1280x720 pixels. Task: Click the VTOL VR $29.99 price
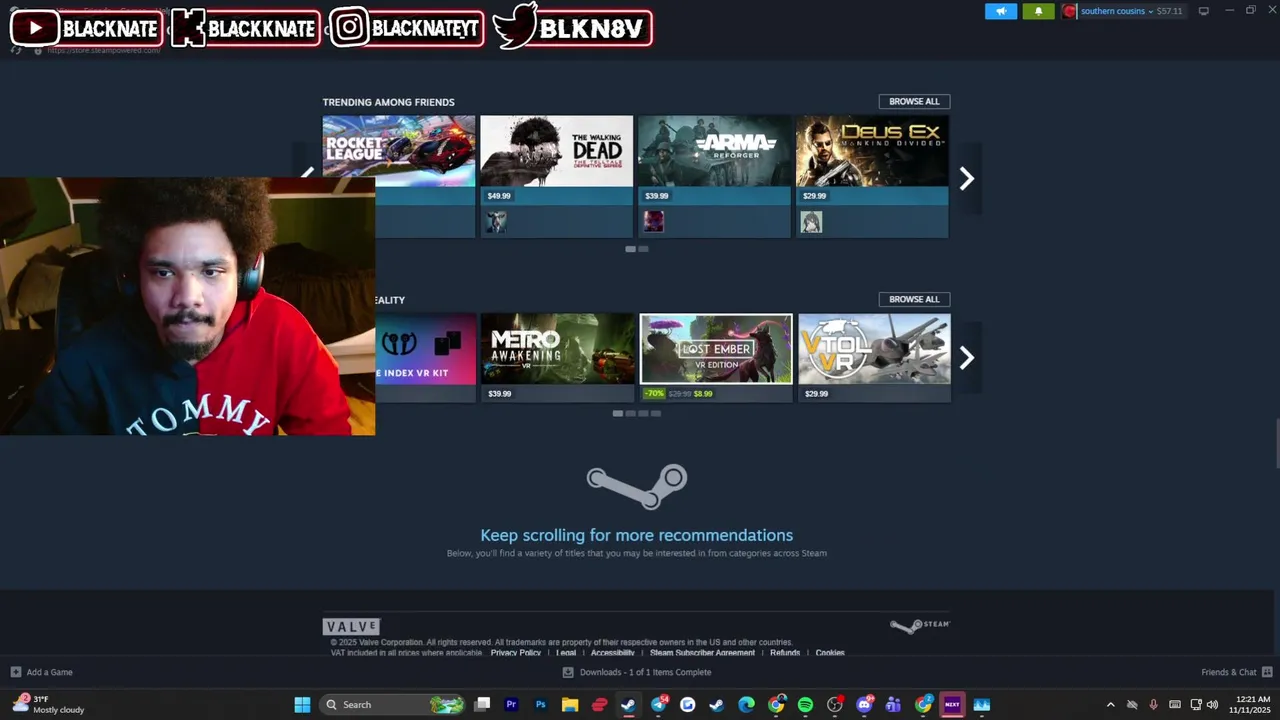[x=816, y=394]
